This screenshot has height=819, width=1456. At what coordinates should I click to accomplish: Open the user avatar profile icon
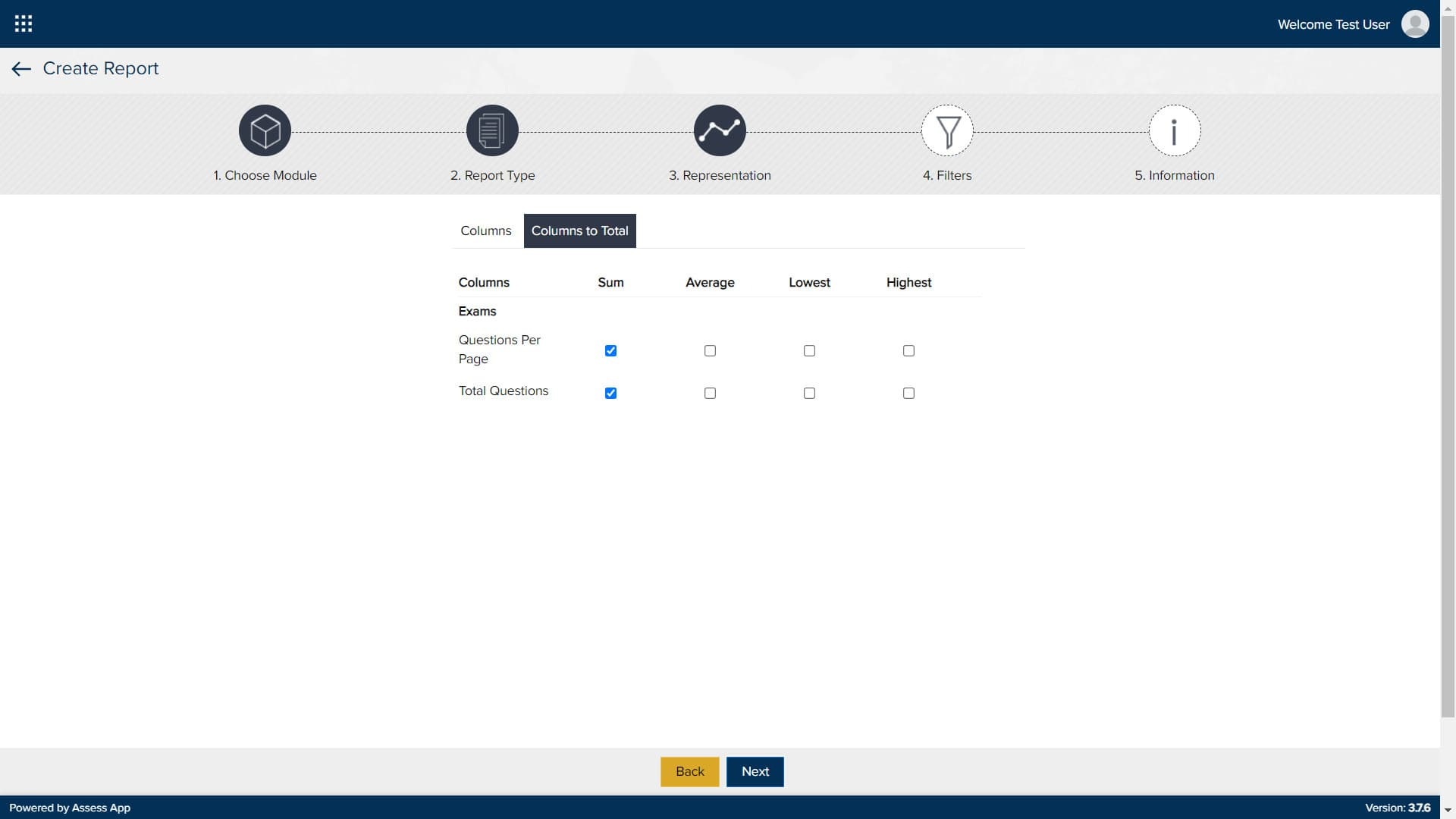(x=1415, y=24)
